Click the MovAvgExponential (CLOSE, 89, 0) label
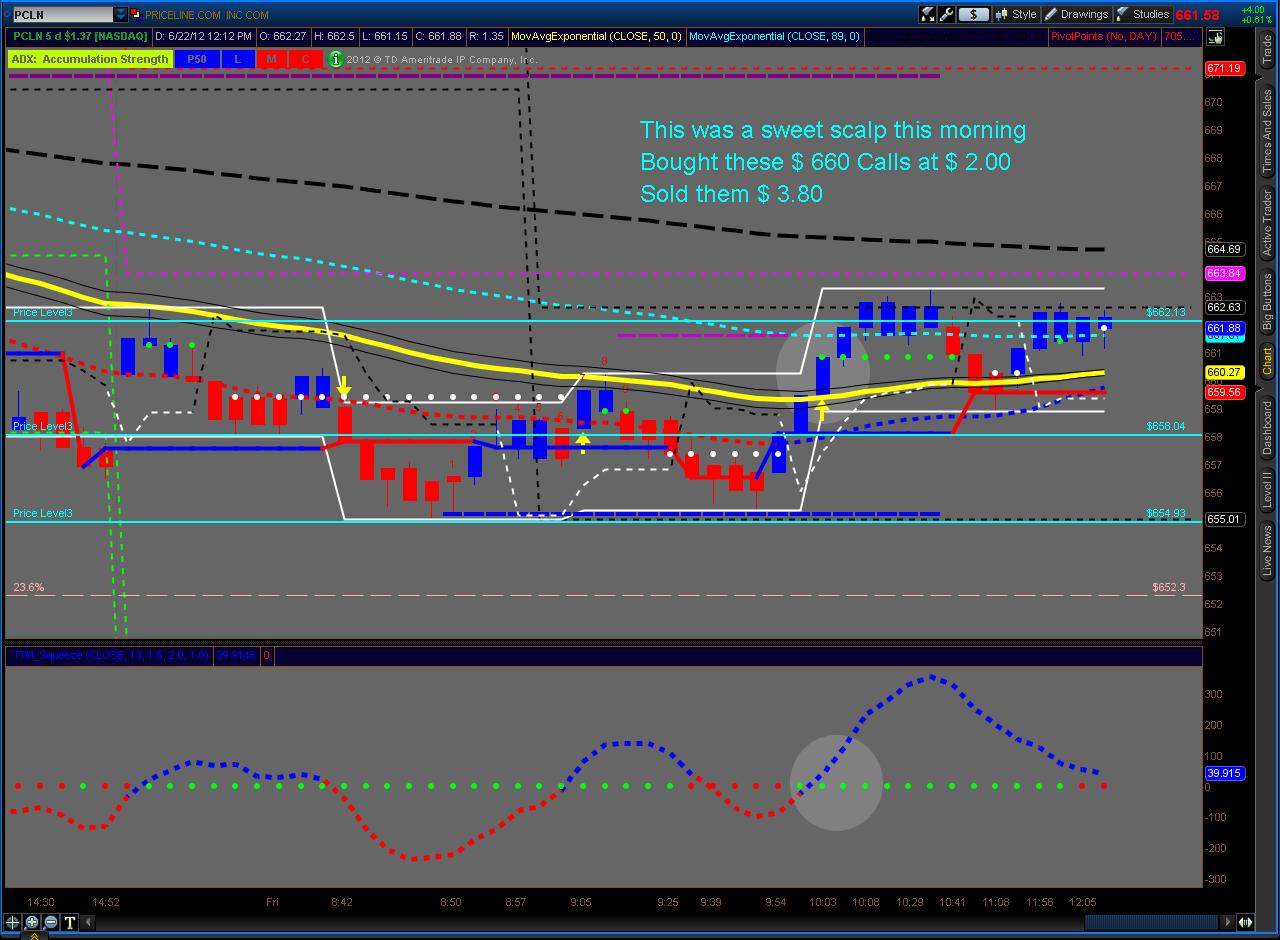 [774, 36]
